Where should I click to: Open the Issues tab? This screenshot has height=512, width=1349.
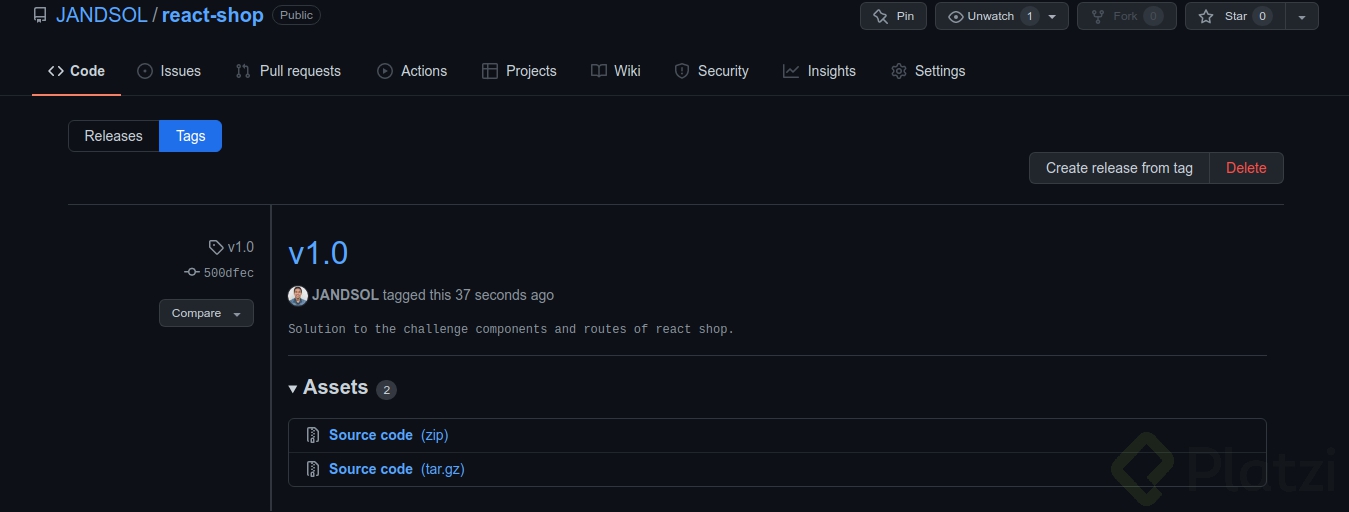click(169, 71)
